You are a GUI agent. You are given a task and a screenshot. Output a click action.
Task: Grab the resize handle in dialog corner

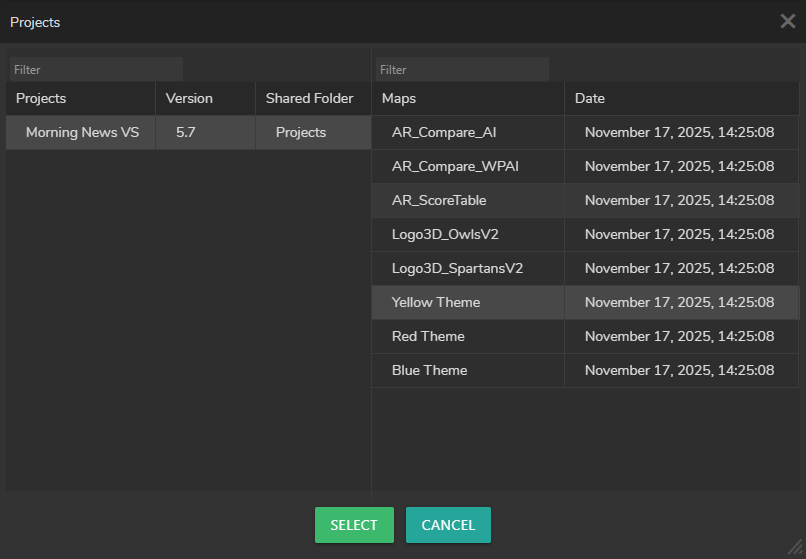click(796, 549)
